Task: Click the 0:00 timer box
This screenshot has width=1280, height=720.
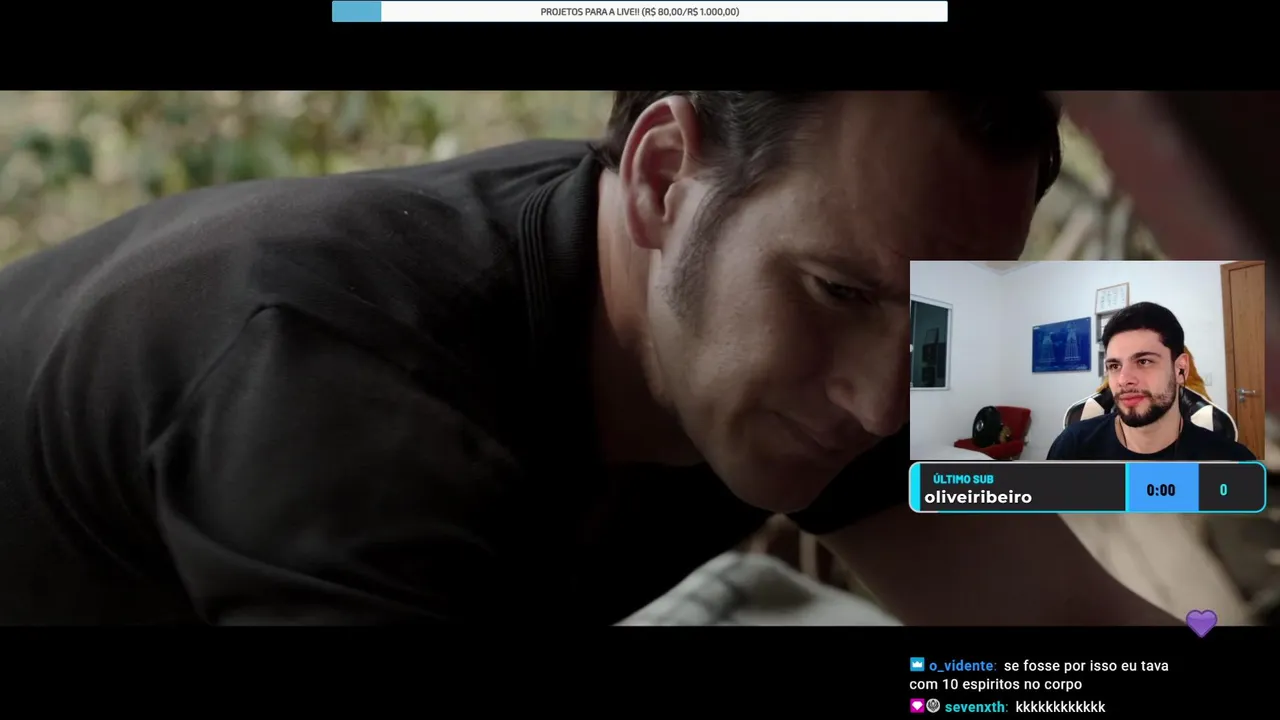Action: (1161, 489)
